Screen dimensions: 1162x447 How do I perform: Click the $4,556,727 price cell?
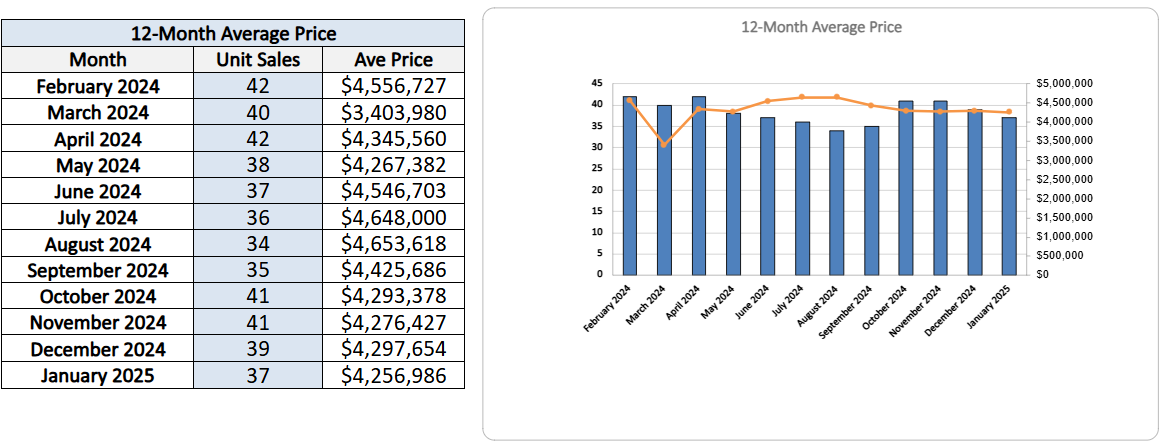tap(394, 86)
